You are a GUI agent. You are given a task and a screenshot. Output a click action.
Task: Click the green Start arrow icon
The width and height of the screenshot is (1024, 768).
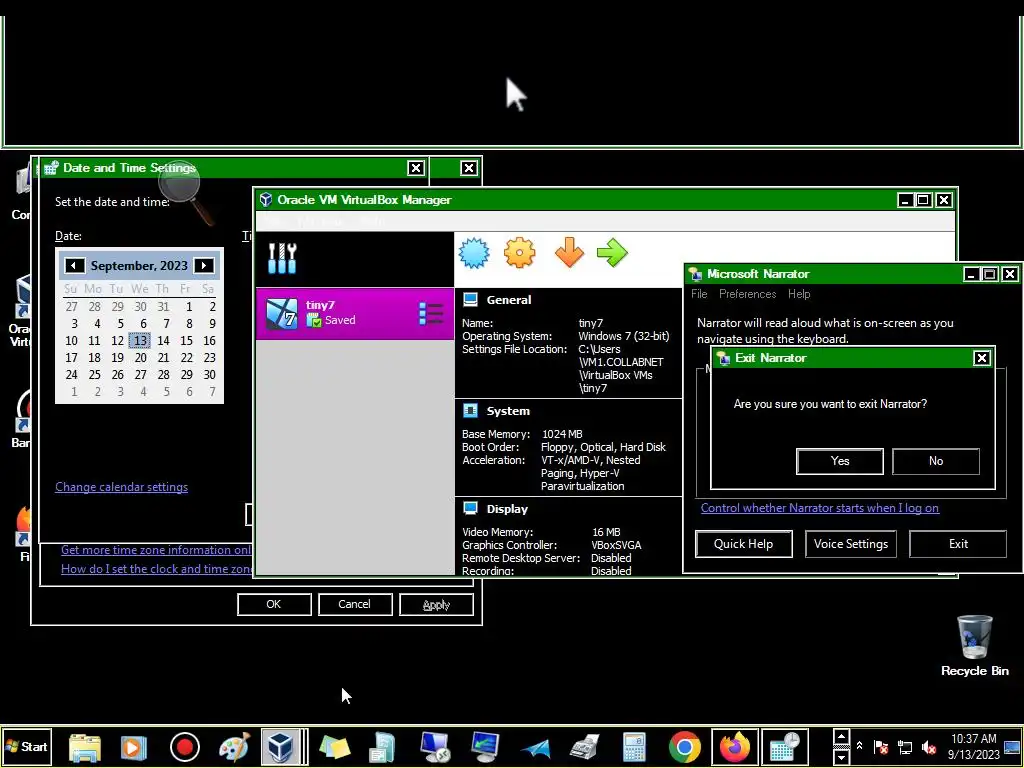pyautogui.click(x=613, y=253)
